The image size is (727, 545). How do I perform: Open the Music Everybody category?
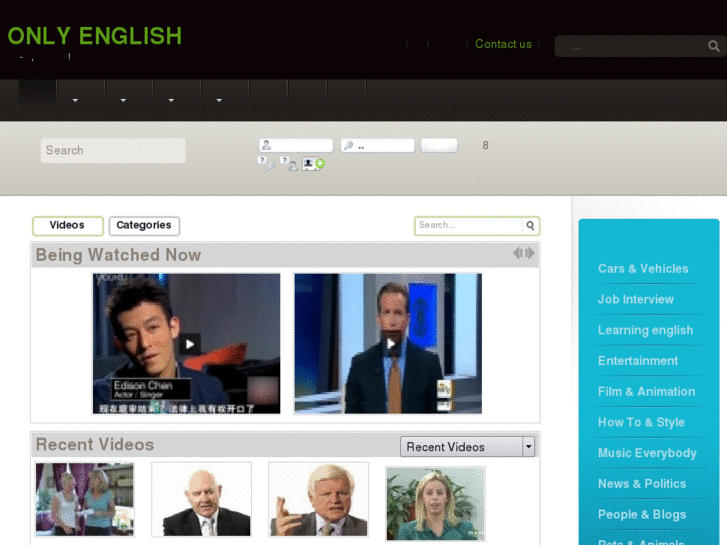pos(647,453)
